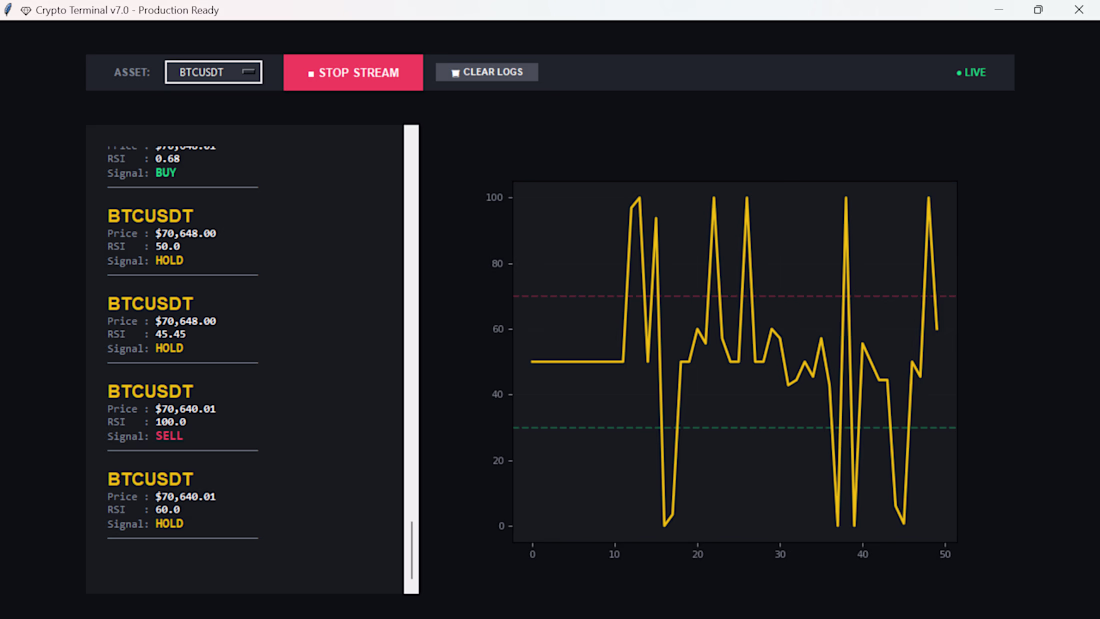The image size is (1100, 619).
Task: Select the RSI value 0.68
Action: 168,159
